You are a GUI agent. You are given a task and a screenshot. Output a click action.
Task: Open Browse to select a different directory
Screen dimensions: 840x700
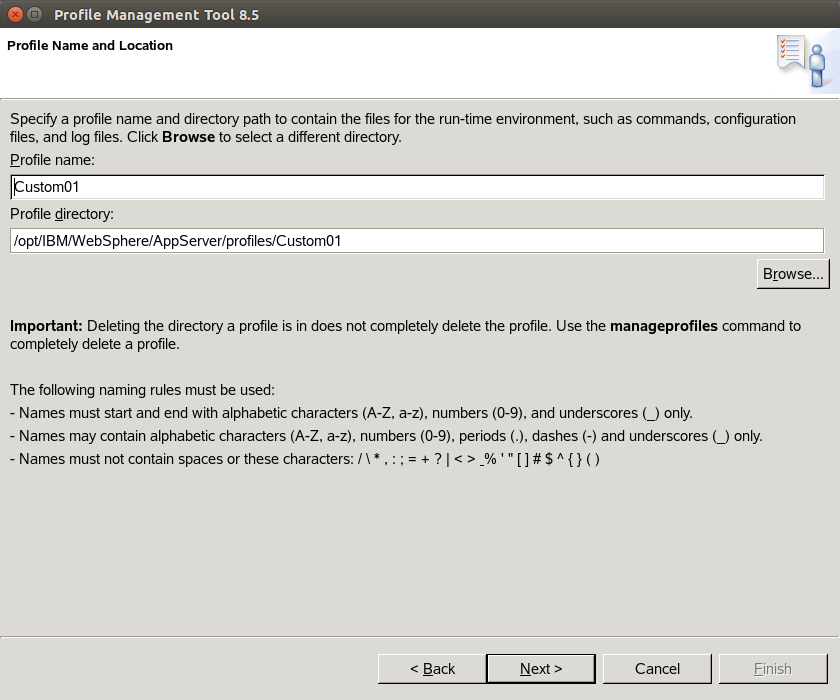click(x=793, y=274)
